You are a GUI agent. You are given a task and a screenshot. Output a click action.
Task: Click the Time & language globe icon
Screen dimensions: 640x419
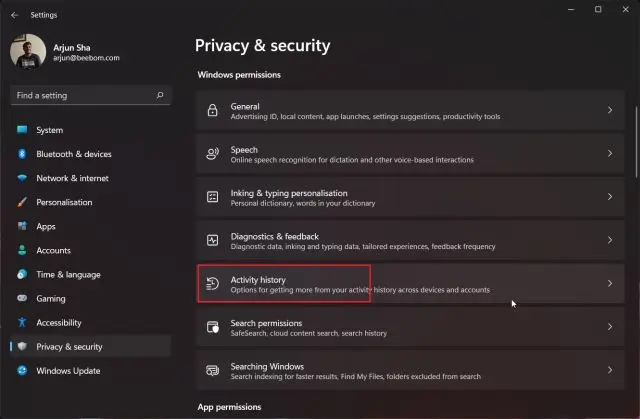coord(22,274)
